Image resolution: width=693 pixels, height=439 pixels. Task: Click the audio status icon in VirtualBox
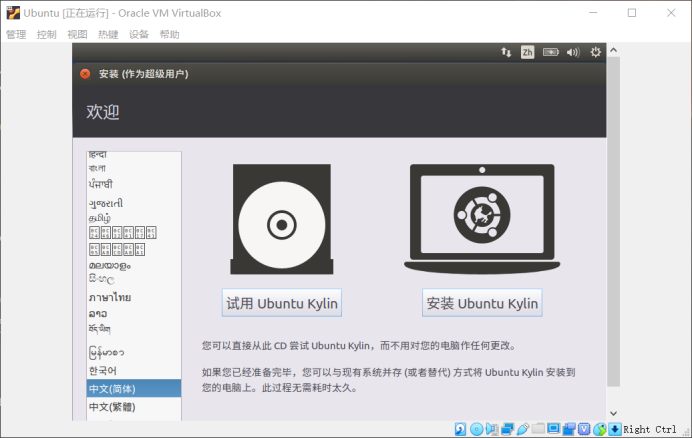point(492,429)
